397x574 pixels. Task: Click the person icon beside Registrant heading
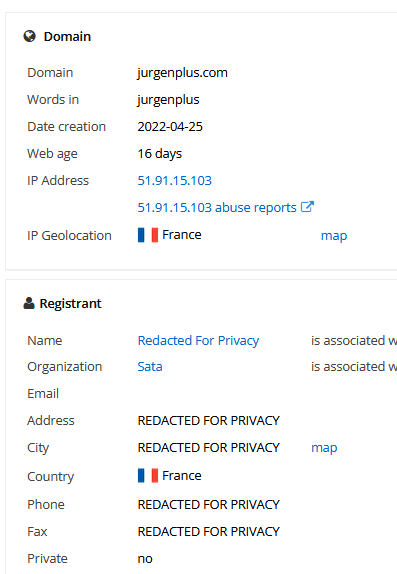(x=29, y=303)
